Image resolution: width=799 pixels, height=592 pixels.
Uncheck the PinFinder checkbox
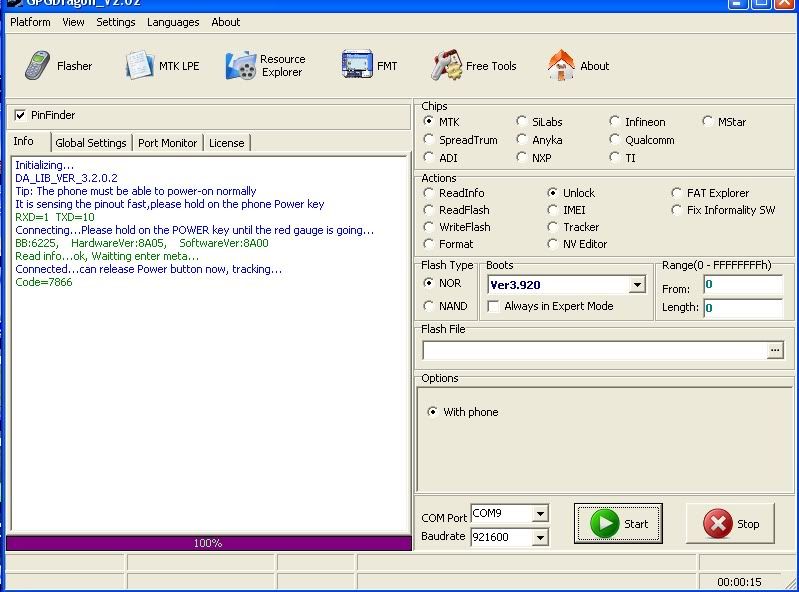[20, 115]
